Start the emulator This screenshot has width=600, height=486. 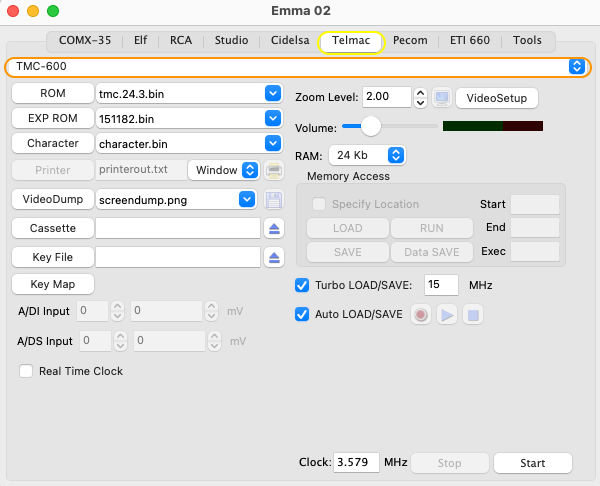(533, 463)
